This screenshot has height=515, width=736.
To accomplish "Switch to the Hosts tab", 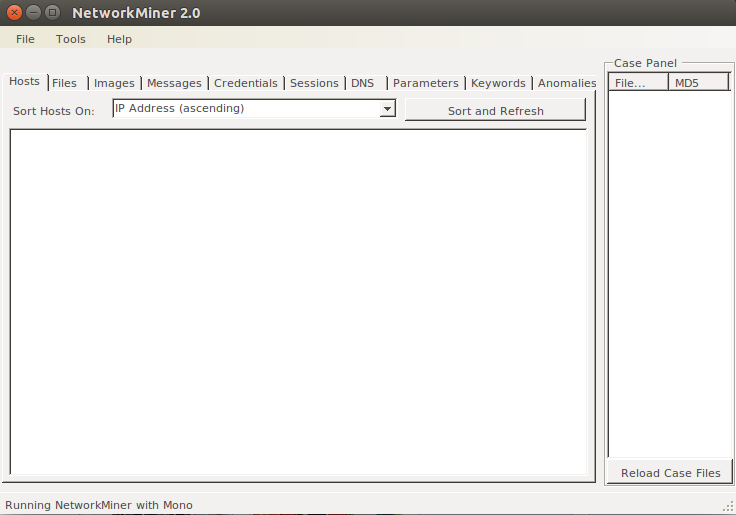I will (x=24, y=82).
